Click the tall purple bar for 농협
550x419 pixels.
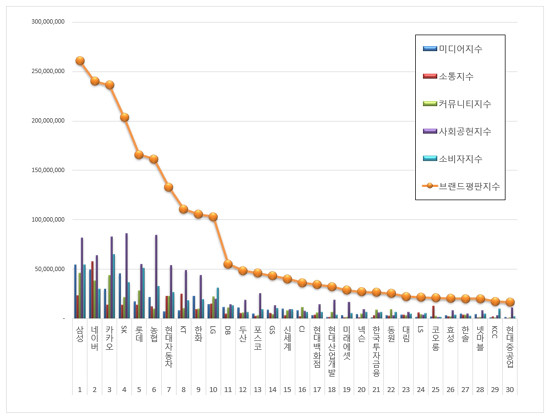(156, 277)
